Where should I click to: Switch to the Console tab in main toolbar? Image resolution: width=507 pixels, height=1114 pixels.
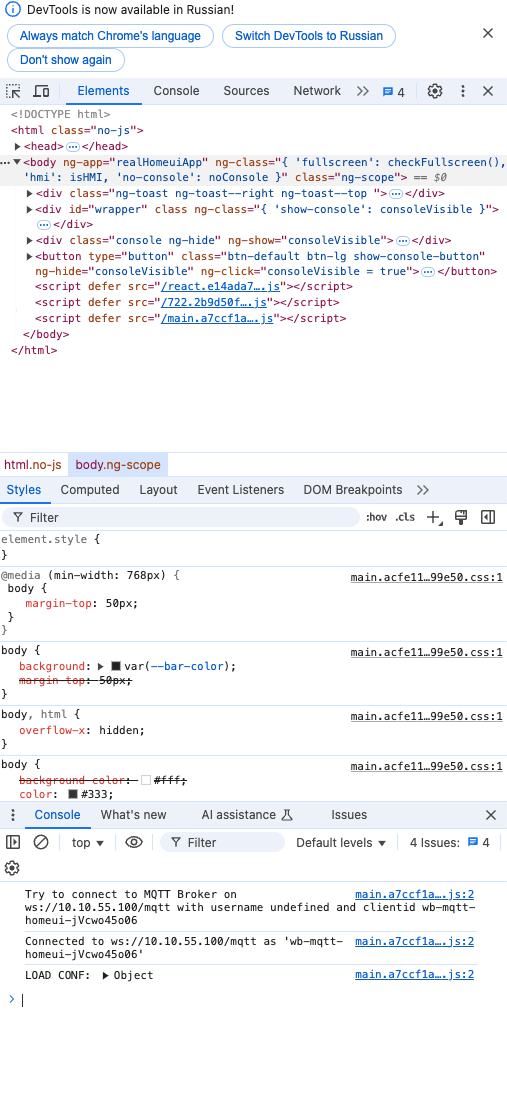coord(176,91)
